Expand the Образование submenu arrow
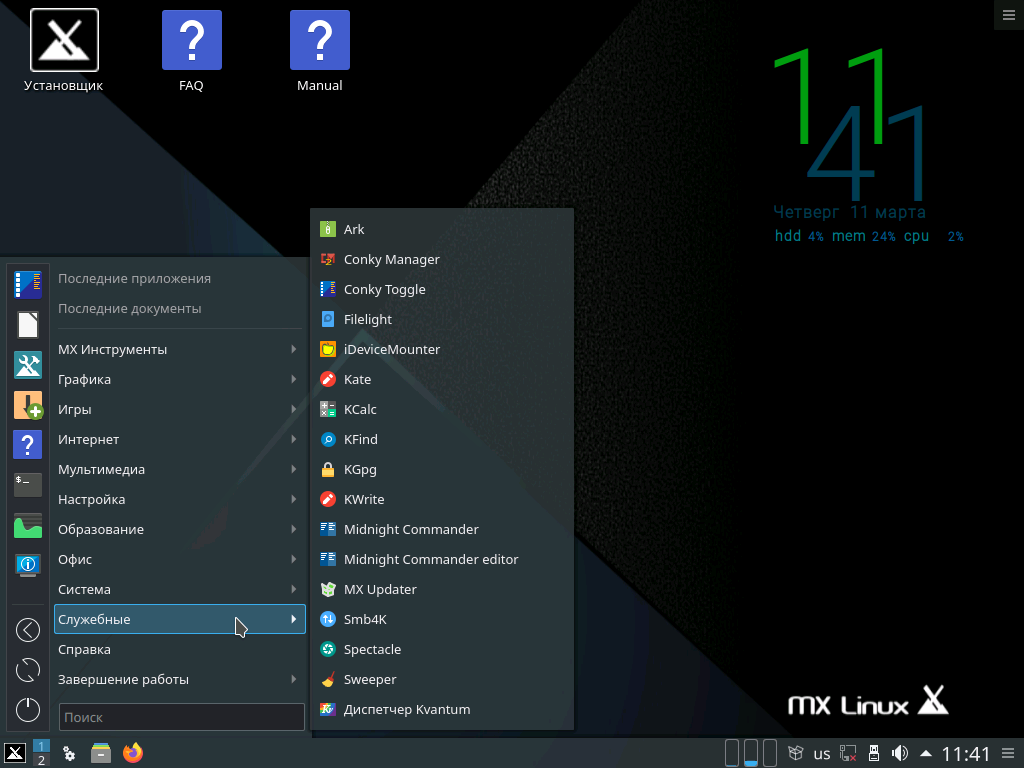 tap(294, 530)
